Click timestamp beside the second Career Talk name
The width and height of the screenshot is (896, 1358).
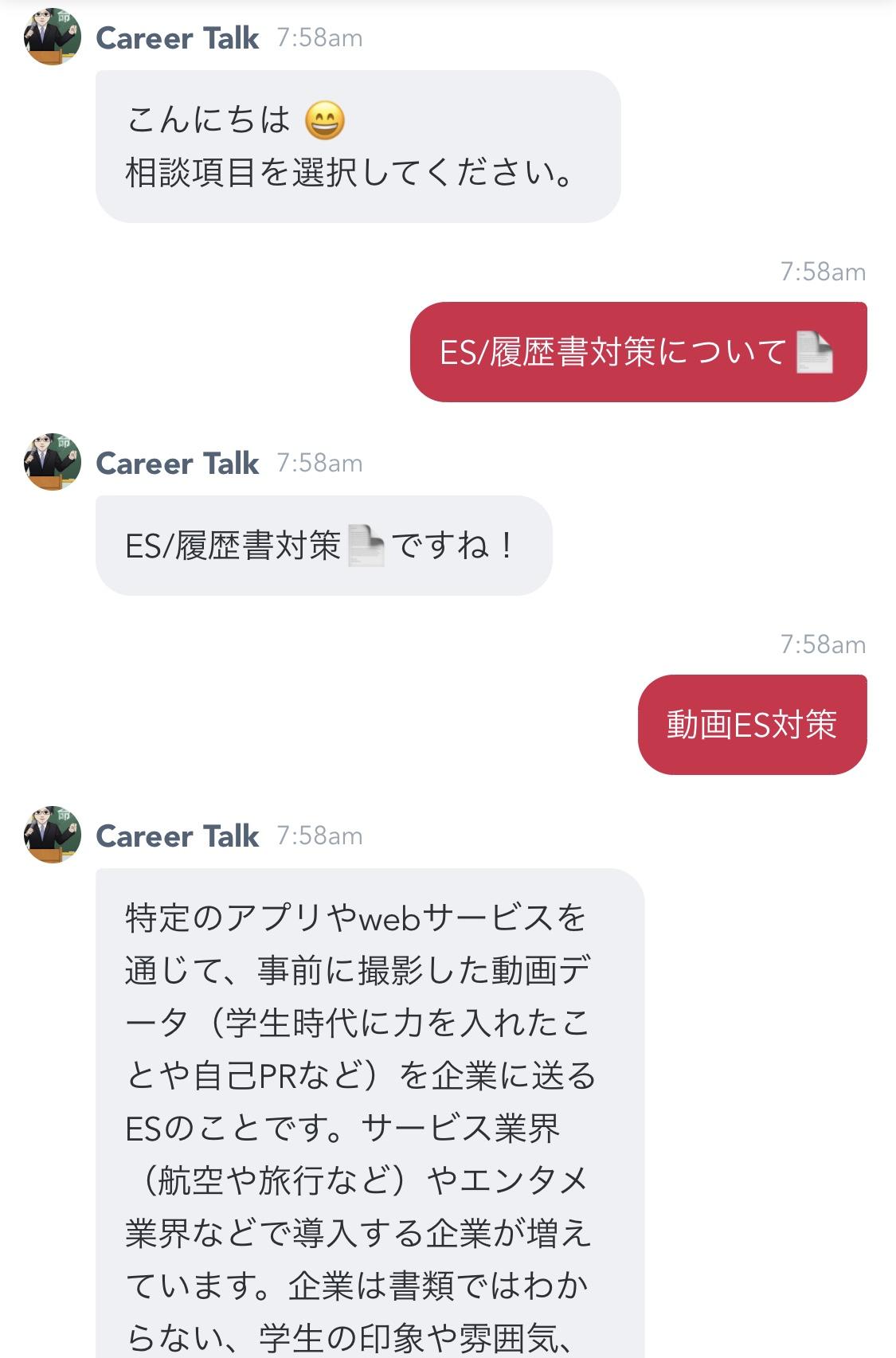(319, 463)
